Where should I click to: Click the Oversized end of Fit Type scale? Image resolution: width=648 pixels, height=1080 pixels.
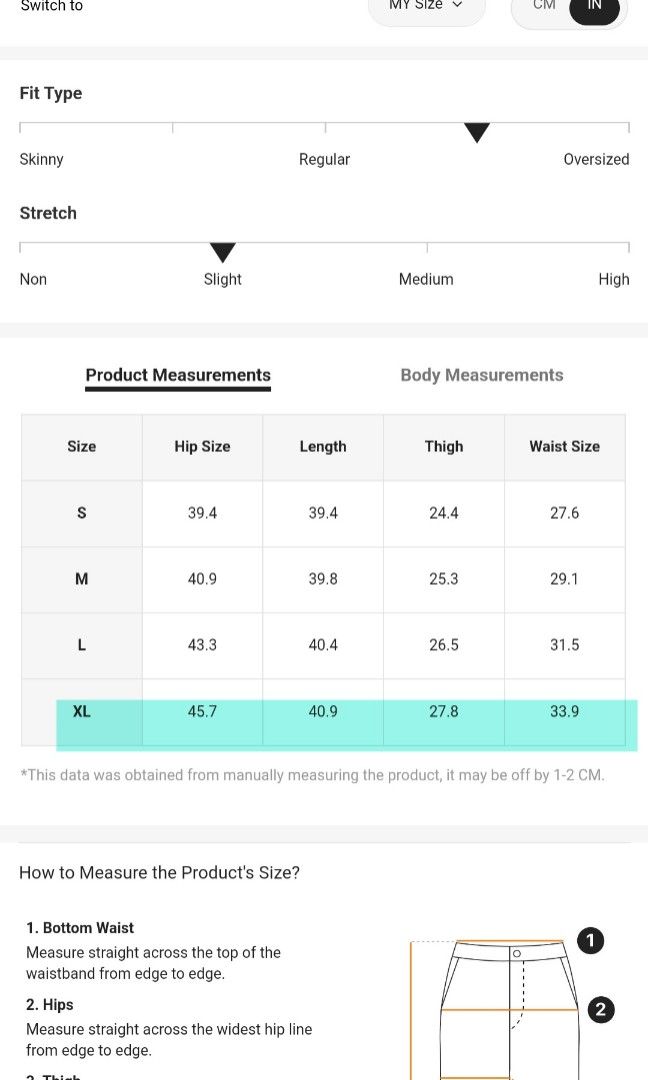tap(596, 159)
